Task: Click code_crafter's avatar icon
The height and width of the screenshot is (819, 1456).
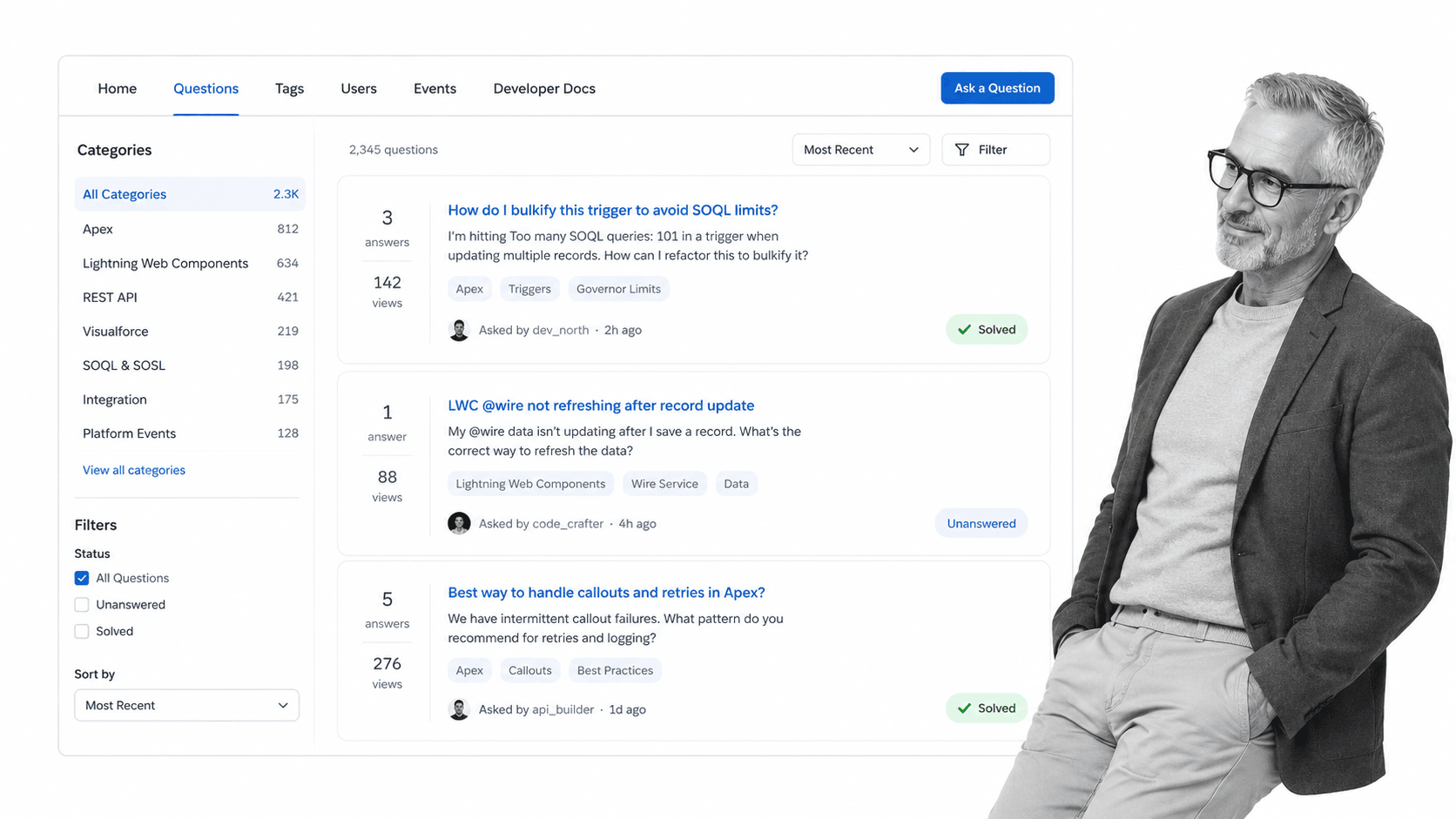Action: click(x=459, y=523)
